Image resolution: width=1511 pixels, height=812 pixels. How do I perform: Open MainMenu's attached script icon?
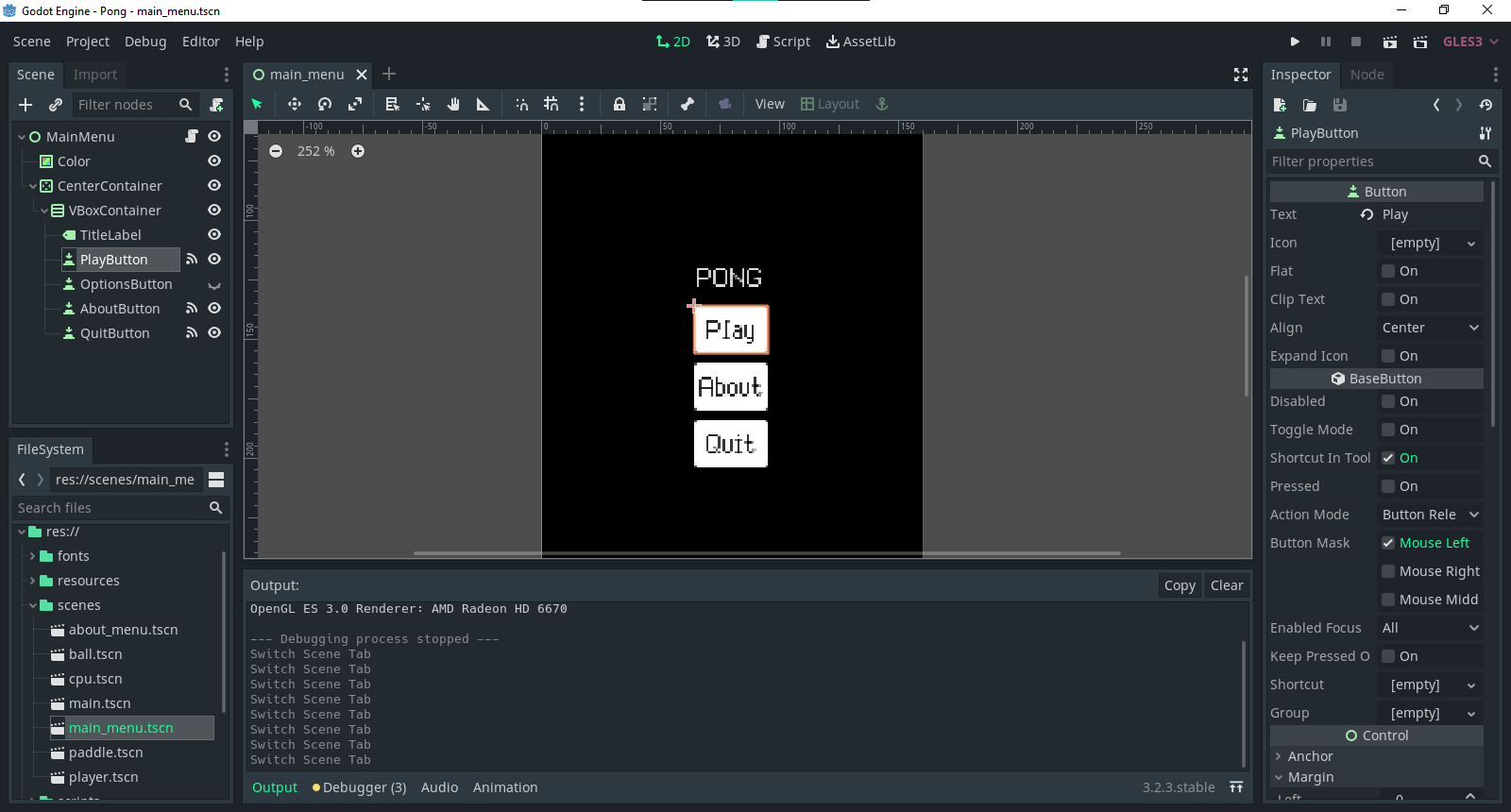[x=192, y=137]
